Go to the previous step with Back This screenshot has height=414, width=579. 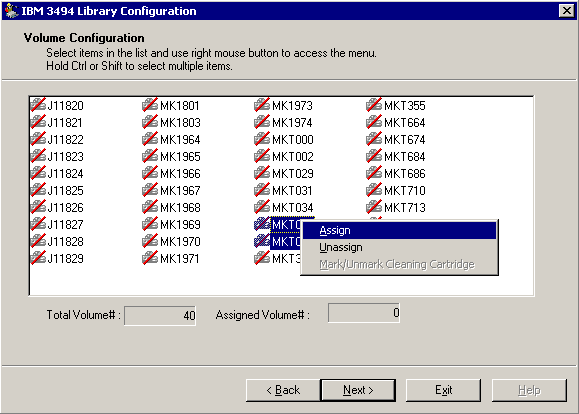click(283, 390)
